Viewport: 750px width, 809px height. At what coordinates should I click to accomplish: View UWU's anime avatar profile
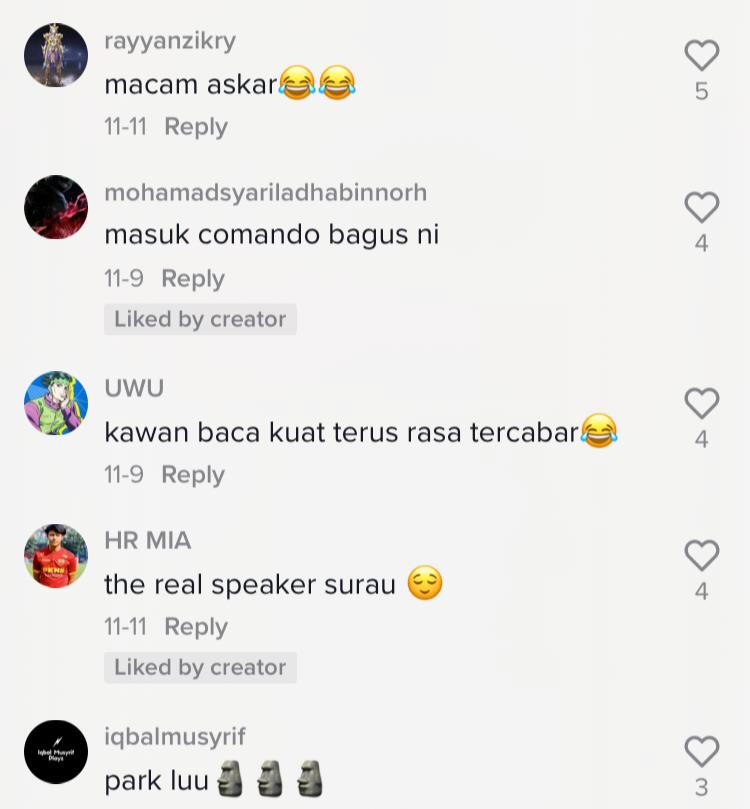(56, 403)
